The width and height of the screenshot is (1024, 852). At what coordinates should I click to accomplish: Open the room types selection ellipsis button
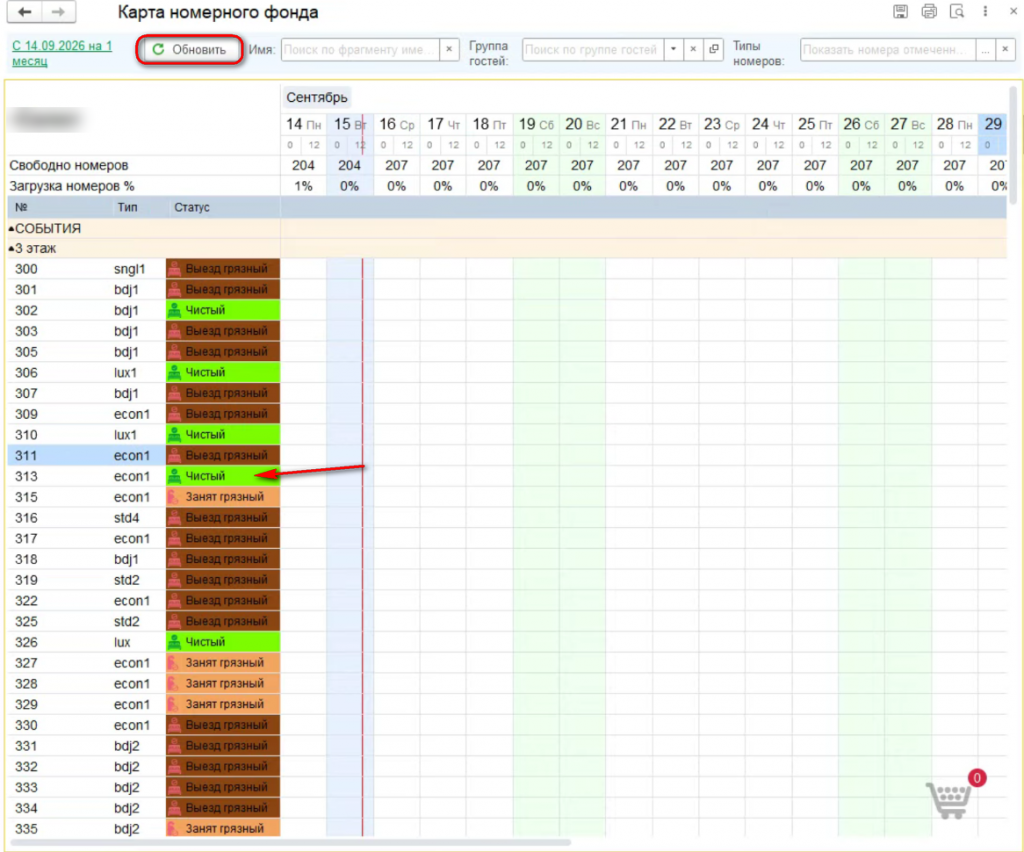coord(986,50)
